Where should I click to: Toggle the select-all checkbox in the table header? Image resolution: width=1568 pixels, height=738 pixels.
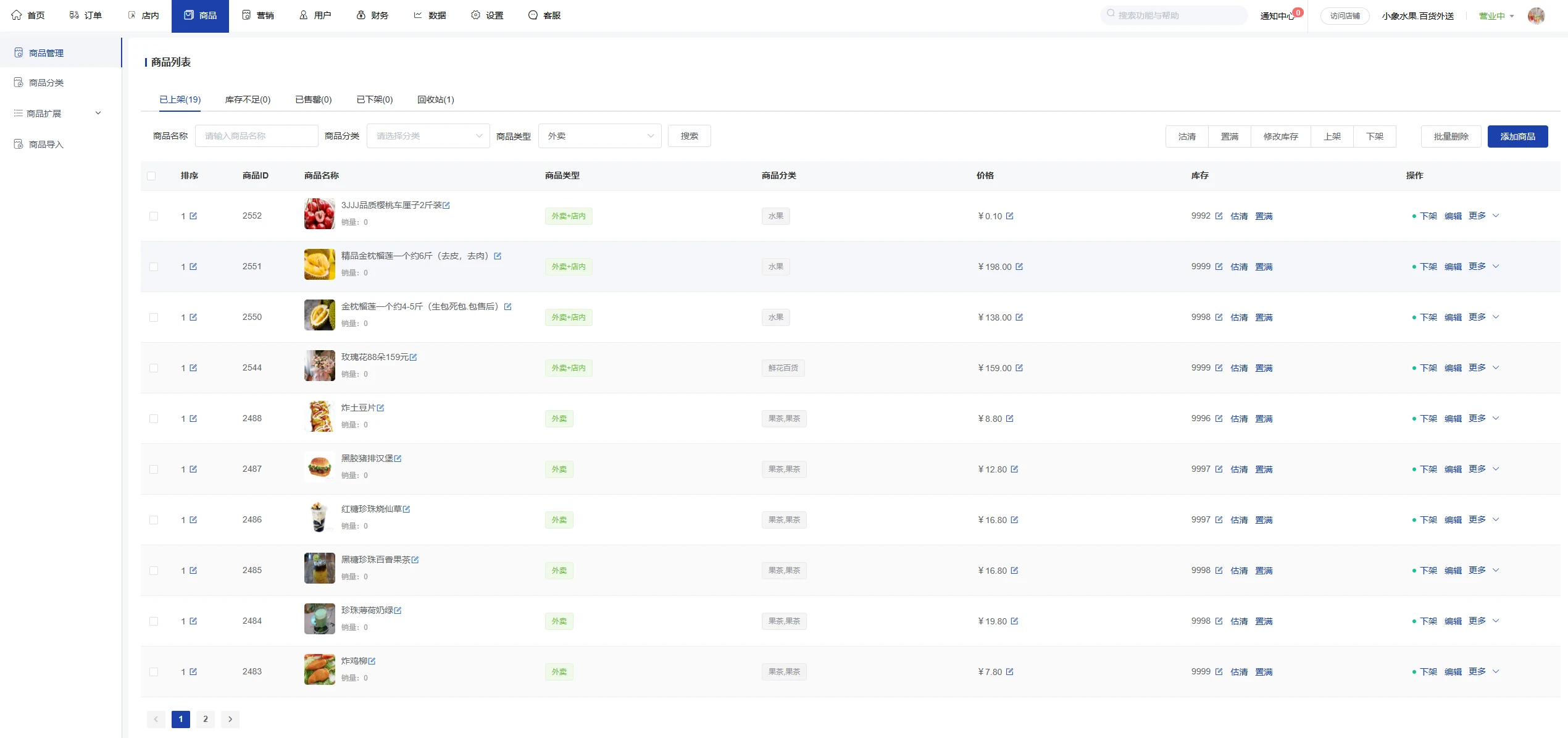tap(151, 176)
